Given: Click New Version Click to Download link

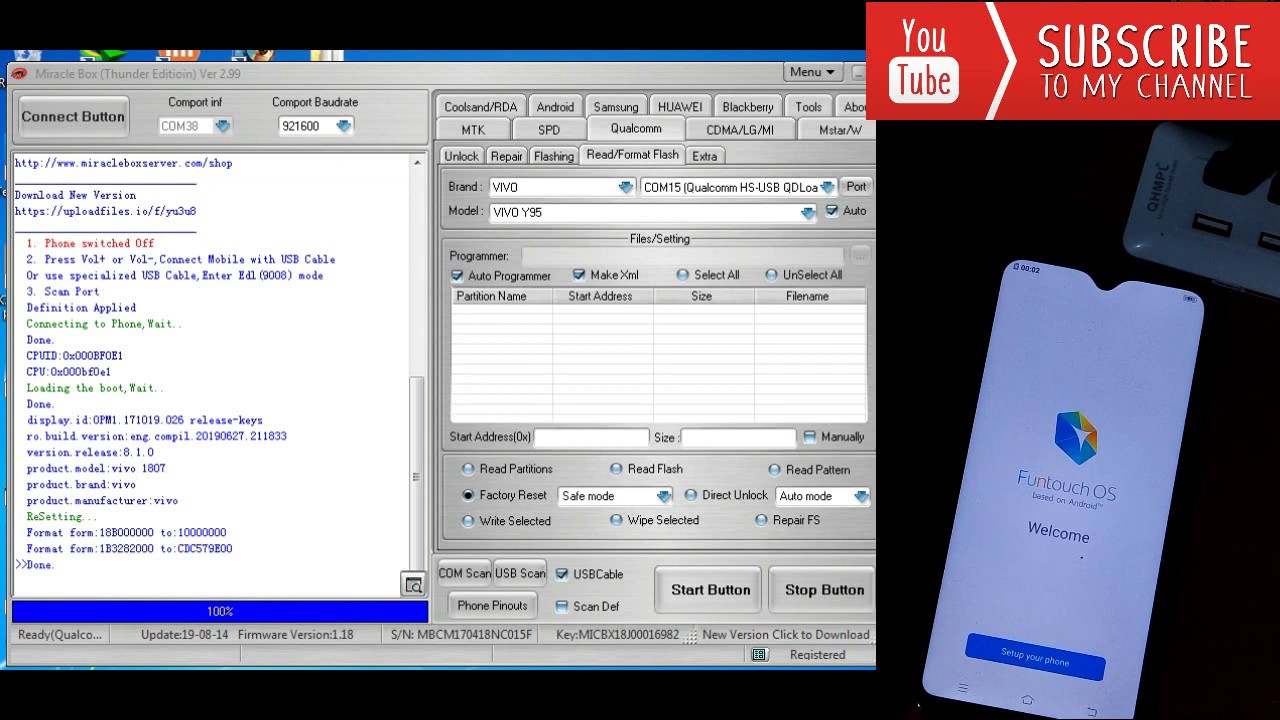Looking at the screenshot, I should click(786, 634).
